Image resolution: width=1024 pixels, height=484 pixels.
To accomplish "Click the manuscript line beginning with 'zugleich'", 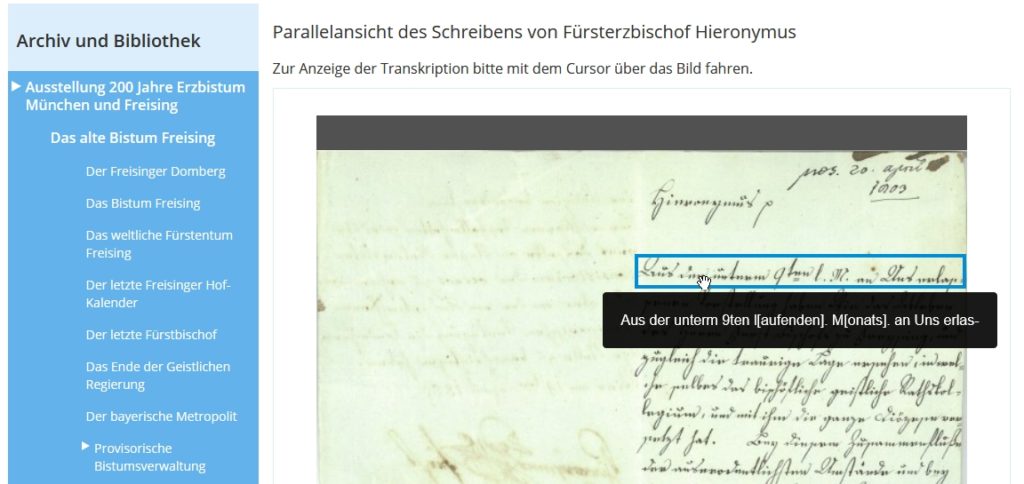I will 800,357.
